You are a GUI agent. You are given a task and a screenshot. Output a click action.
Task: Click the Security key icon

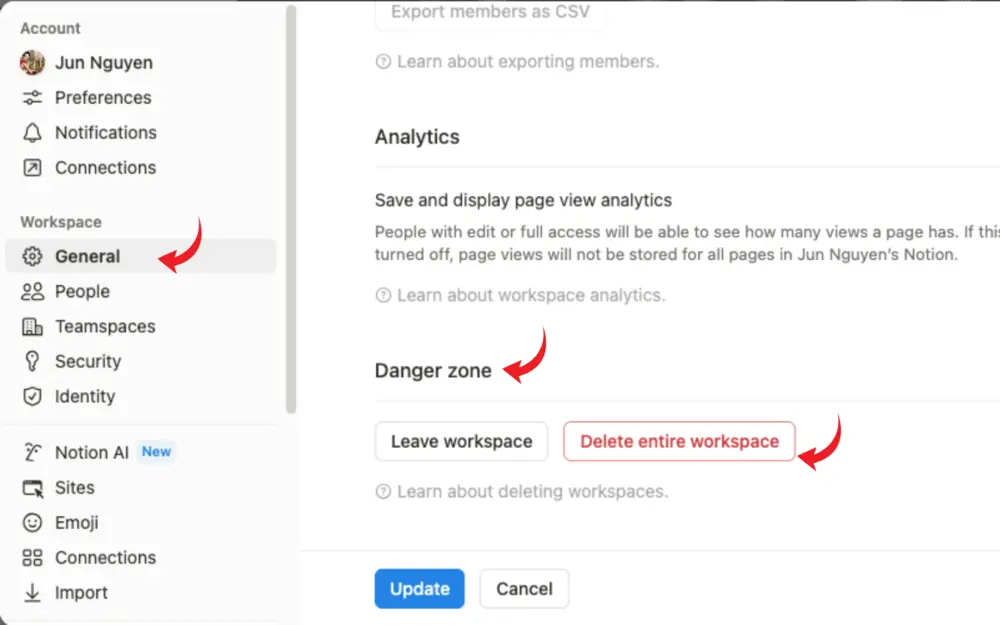pyautogui.click(x=32, y=362)
